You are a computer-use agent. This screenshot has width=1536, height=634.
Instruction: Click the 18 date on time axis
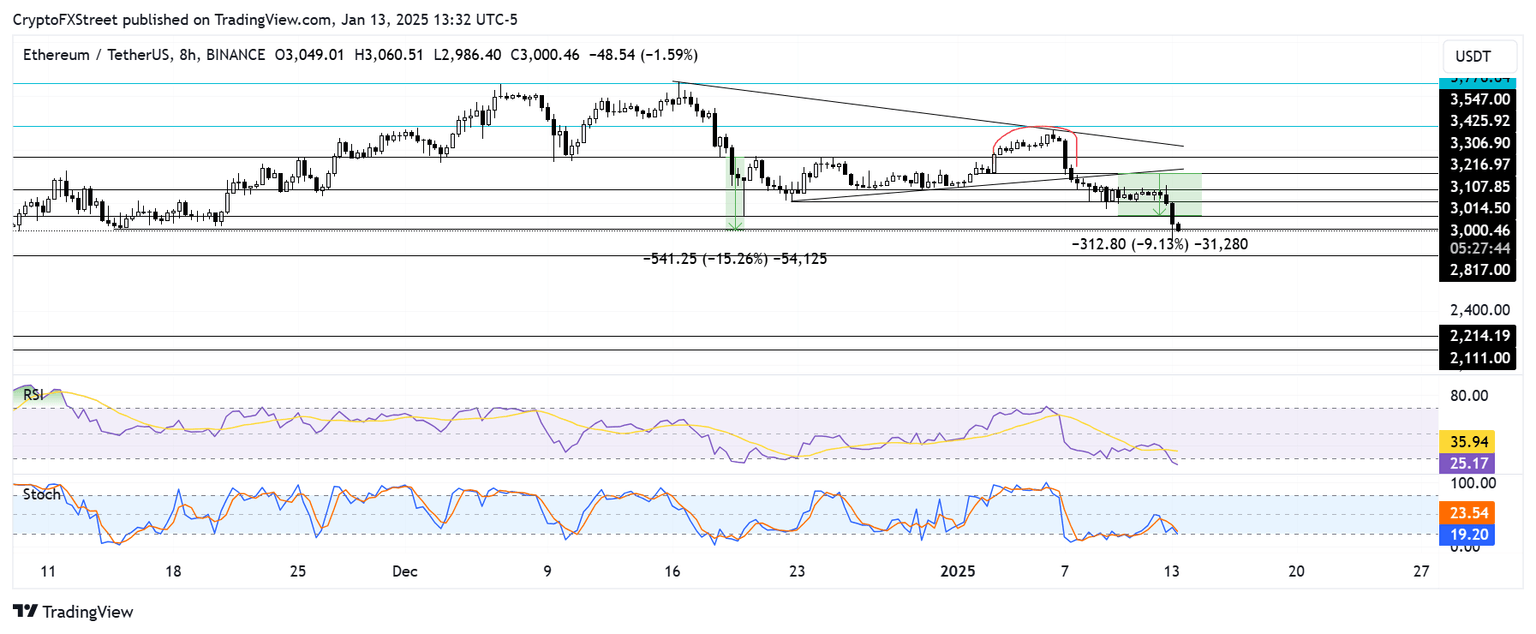point(173,572)
